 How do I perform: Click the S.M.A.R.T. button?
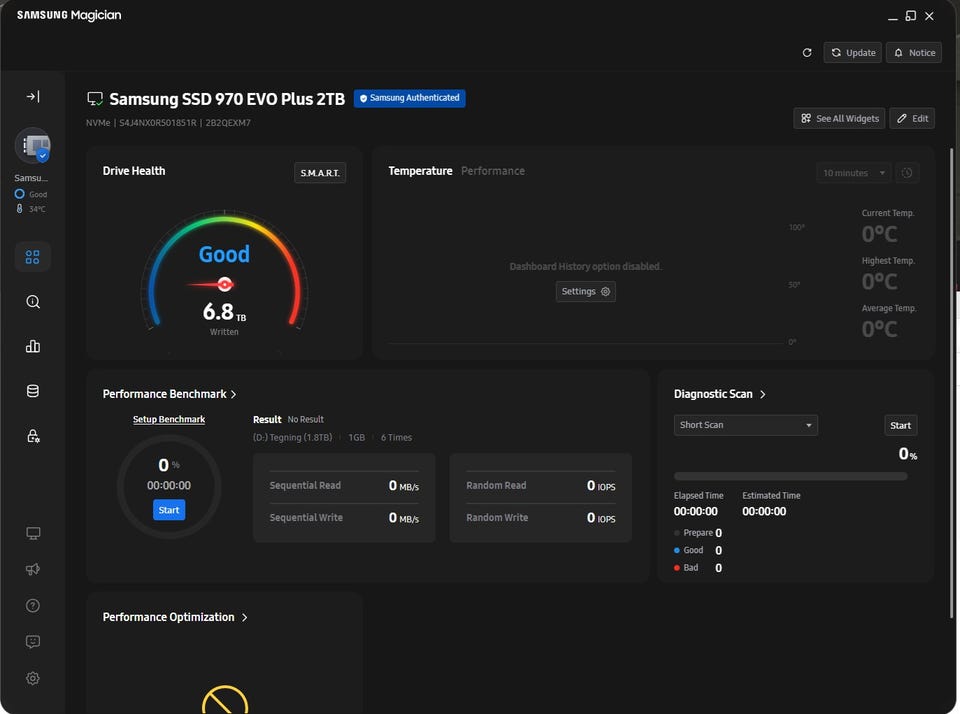[x=320, y=173]
